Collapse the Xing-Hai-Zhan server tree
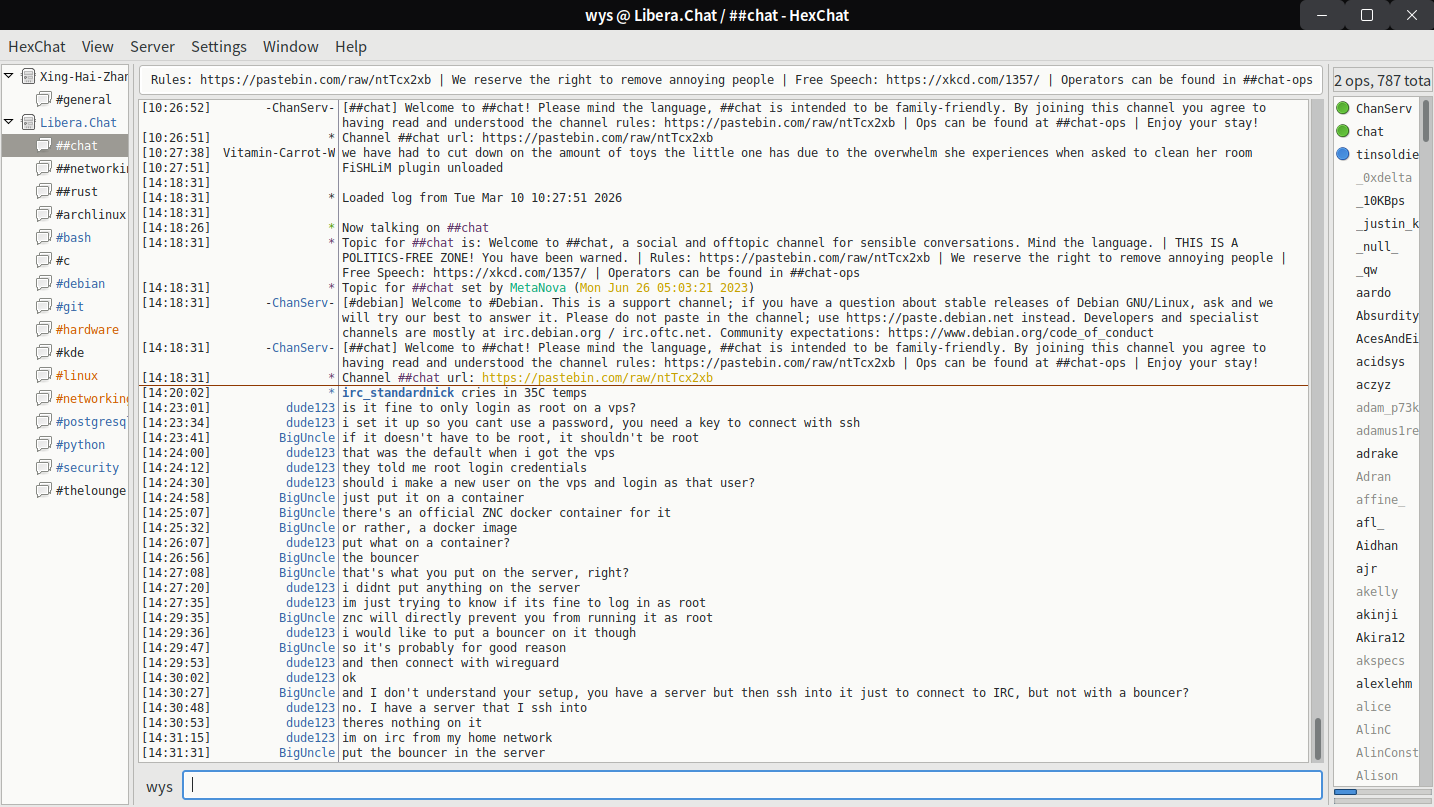This screenshot has height=807, width=1434. (9, 76)
